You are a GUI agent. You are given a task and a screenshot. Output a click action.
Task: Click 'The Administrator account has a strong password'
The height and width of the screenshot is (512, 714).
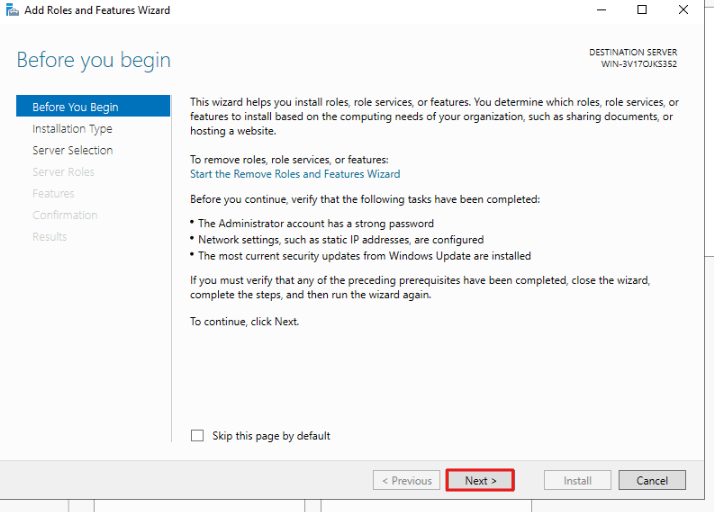pos(316,223)
